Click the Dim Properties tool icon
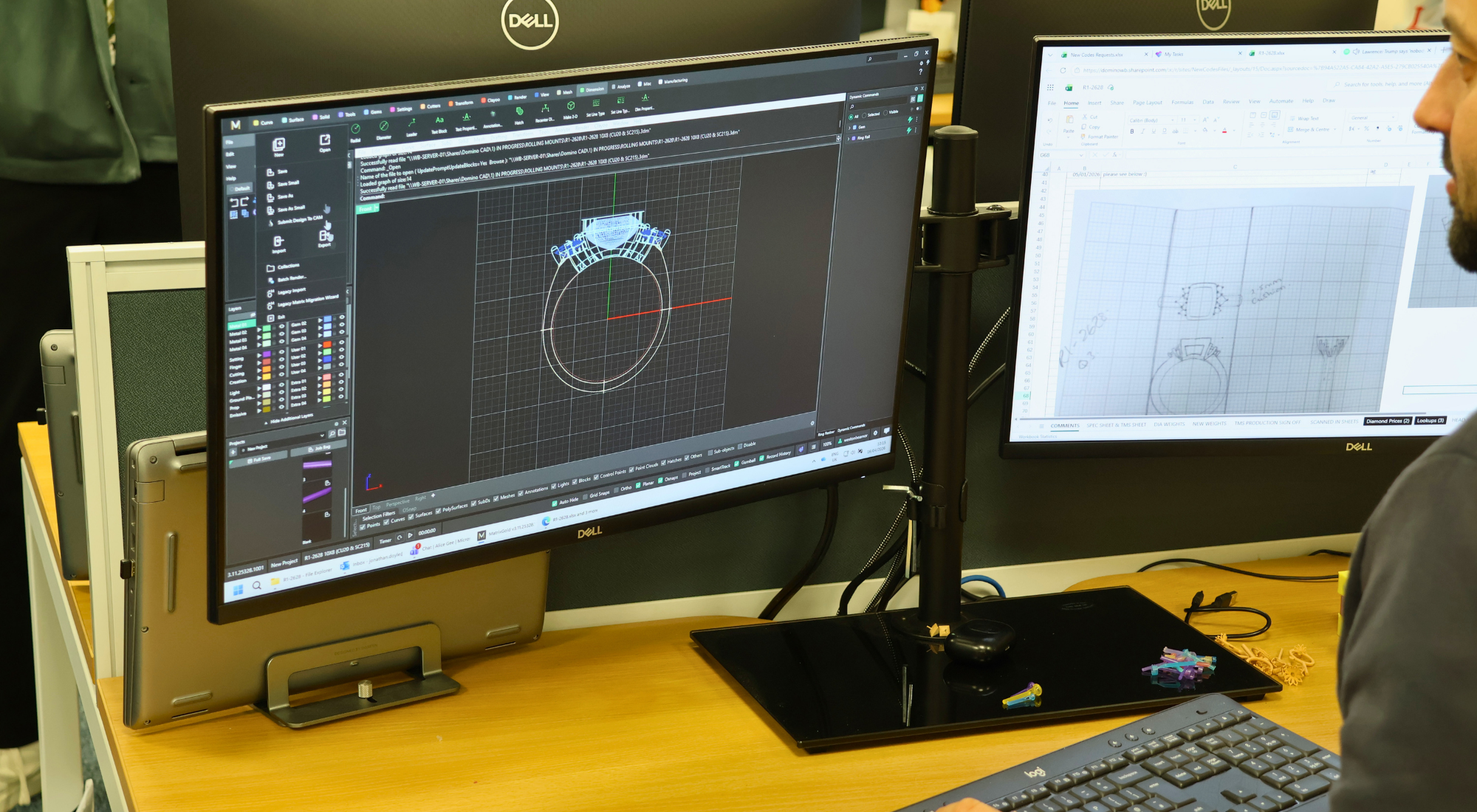Viewport: 1477px width, 812px height. pos(645,97)
